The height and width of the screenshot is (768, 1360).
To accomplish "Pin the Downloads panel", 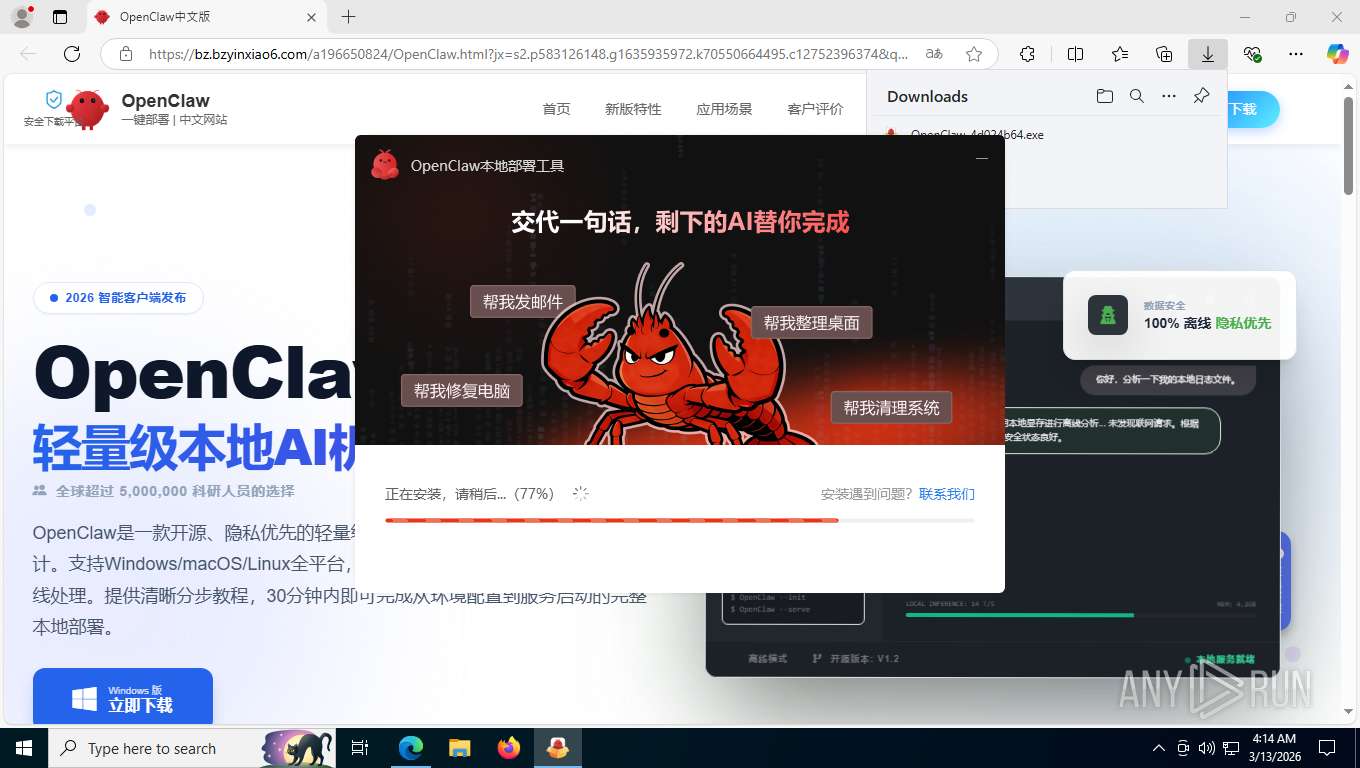I will [1201, 96].
